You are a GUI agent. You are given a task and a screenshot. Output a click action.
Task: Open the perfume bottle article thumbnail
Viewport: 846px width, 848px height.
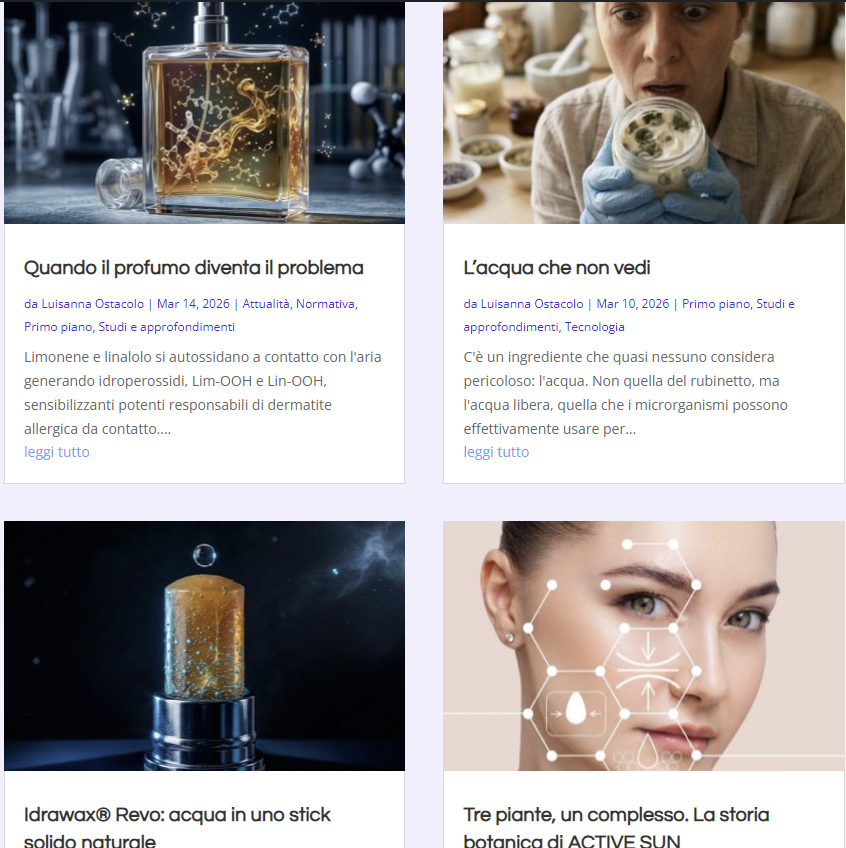tap(204, 112)
